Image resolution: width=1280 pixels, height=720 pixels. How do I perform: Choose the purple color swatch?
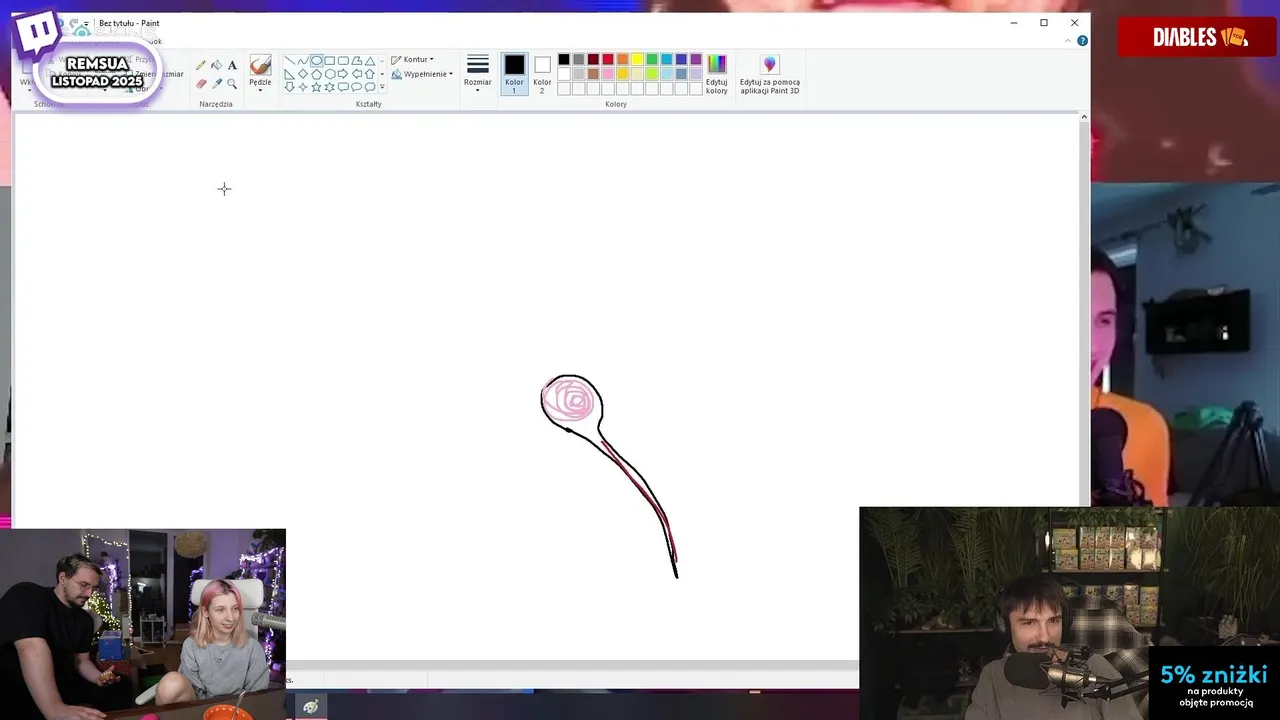(x=696, y=59)
